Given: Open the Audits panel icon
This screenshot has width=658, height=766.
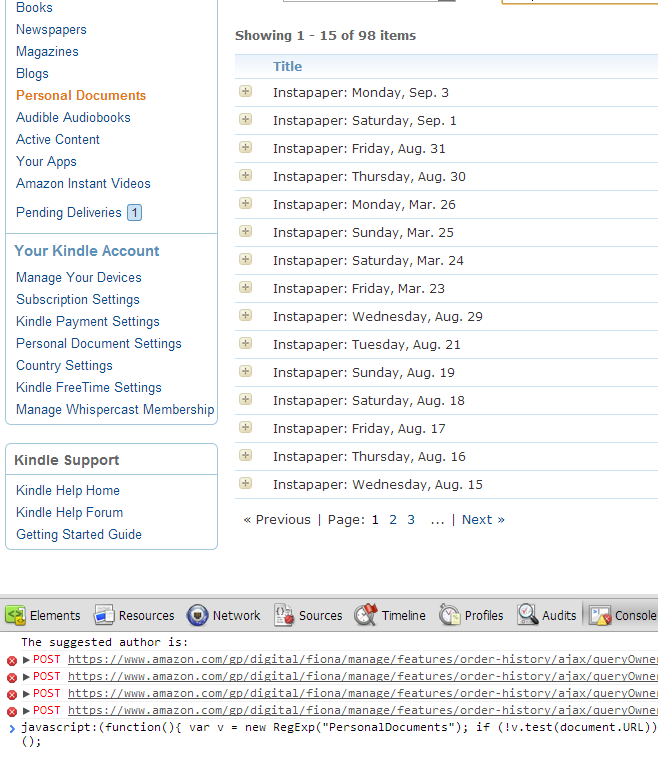Looking at the screenshot, I should (x=528, y=615).
